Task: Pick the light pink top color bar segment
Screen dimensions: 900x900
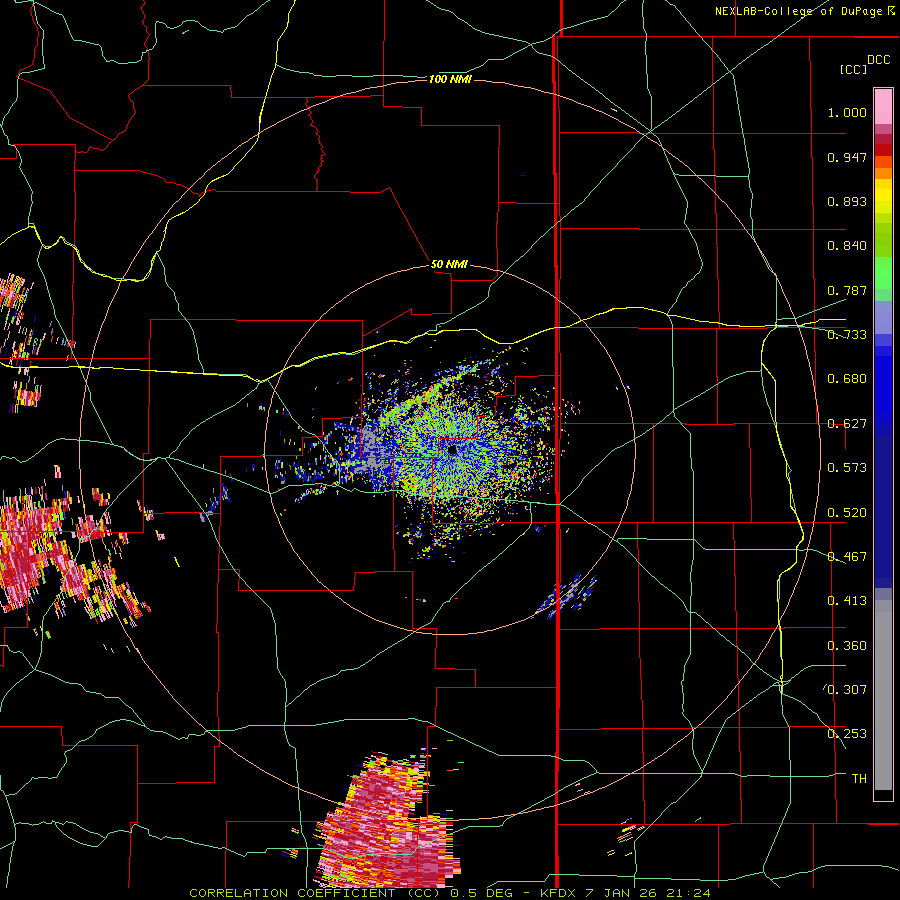Action: tap(883, 106)
